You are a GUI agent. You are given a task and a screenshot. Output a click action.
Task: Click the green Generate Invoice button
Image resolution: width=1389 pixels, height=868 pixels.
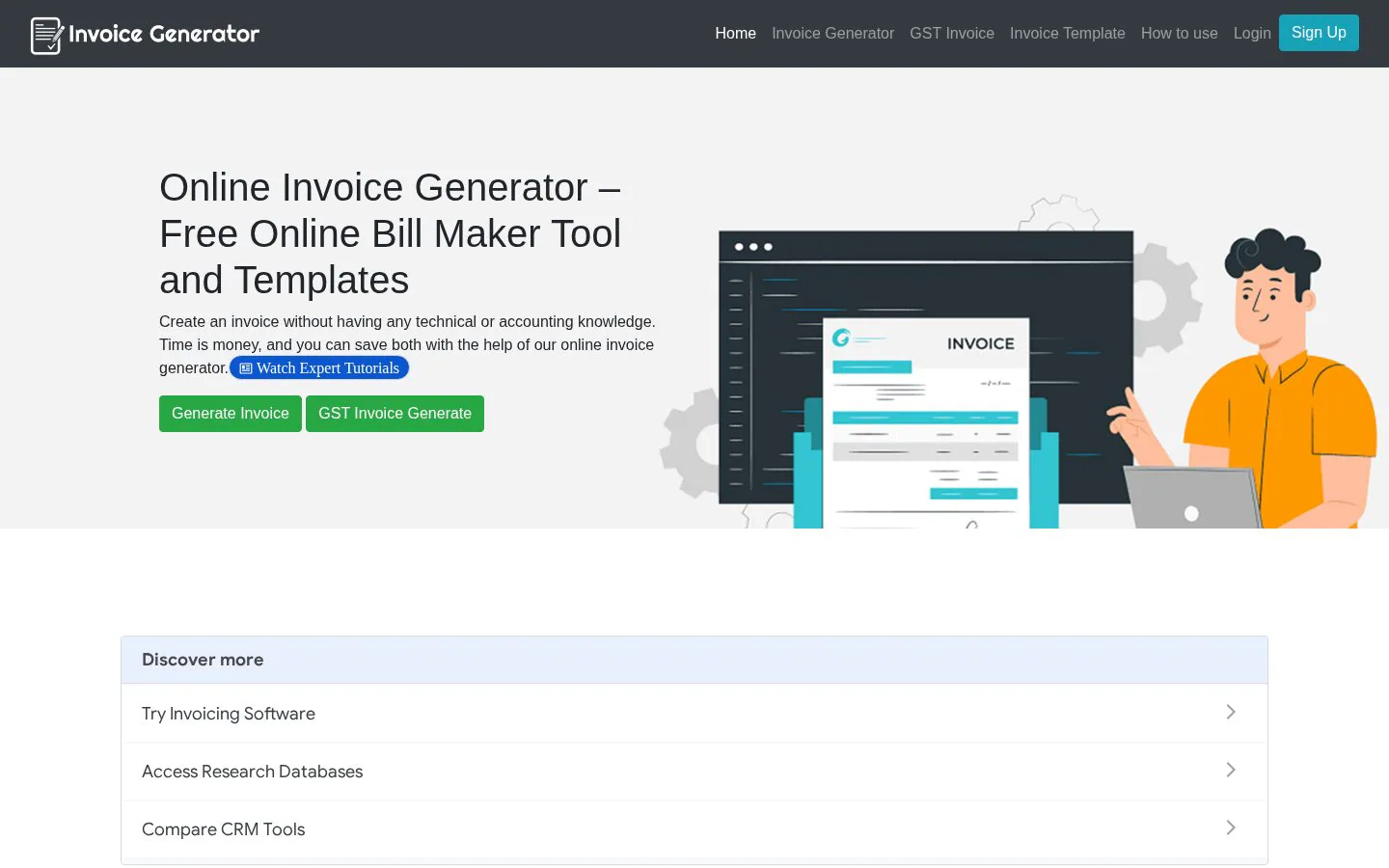coord(231,414)
